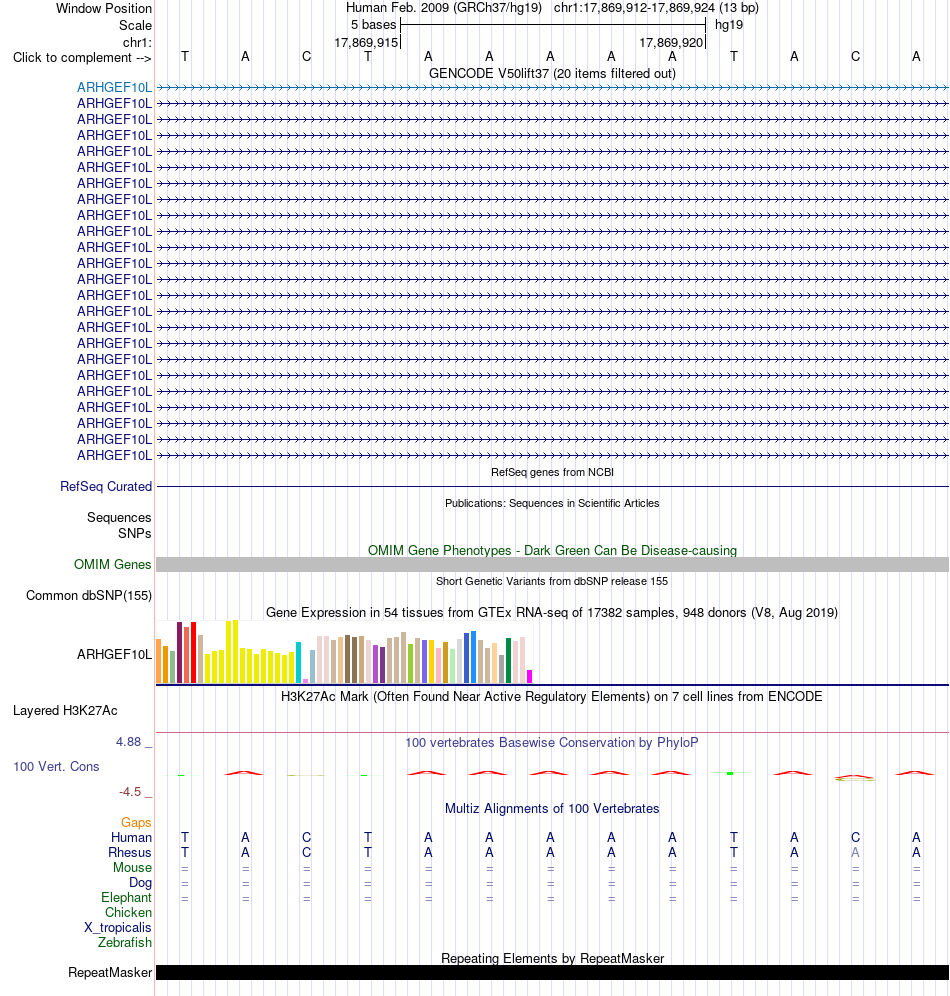Screen dimensions: 950x996
Task: Click the gray OMIM Genes bar
Action: 552,565
